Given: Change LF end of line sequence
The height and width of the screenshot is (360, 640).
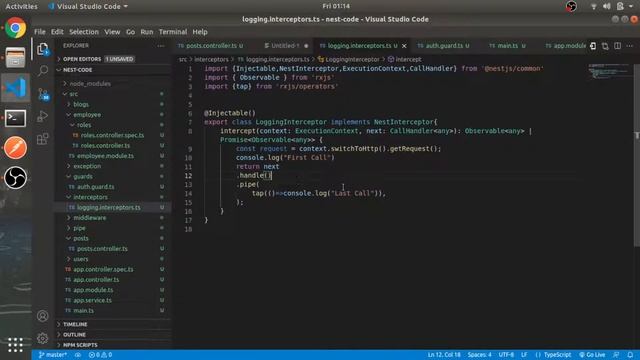Looking at the screenshot, I should (524, 355).
